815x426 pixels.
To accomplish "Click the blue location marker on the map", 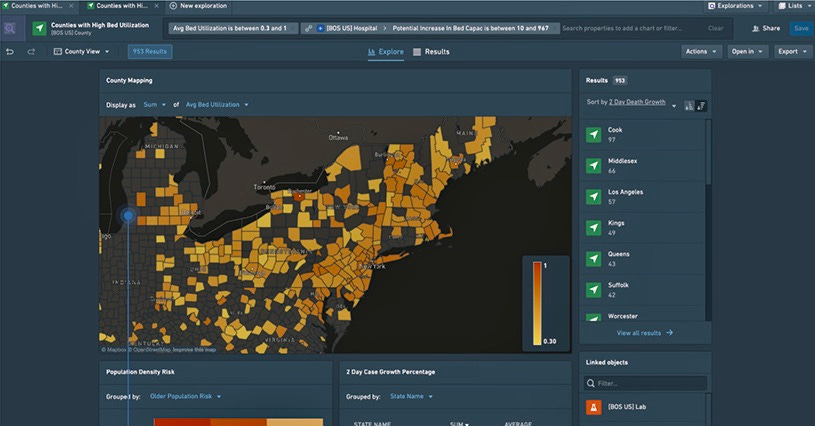I will point(128,215).
